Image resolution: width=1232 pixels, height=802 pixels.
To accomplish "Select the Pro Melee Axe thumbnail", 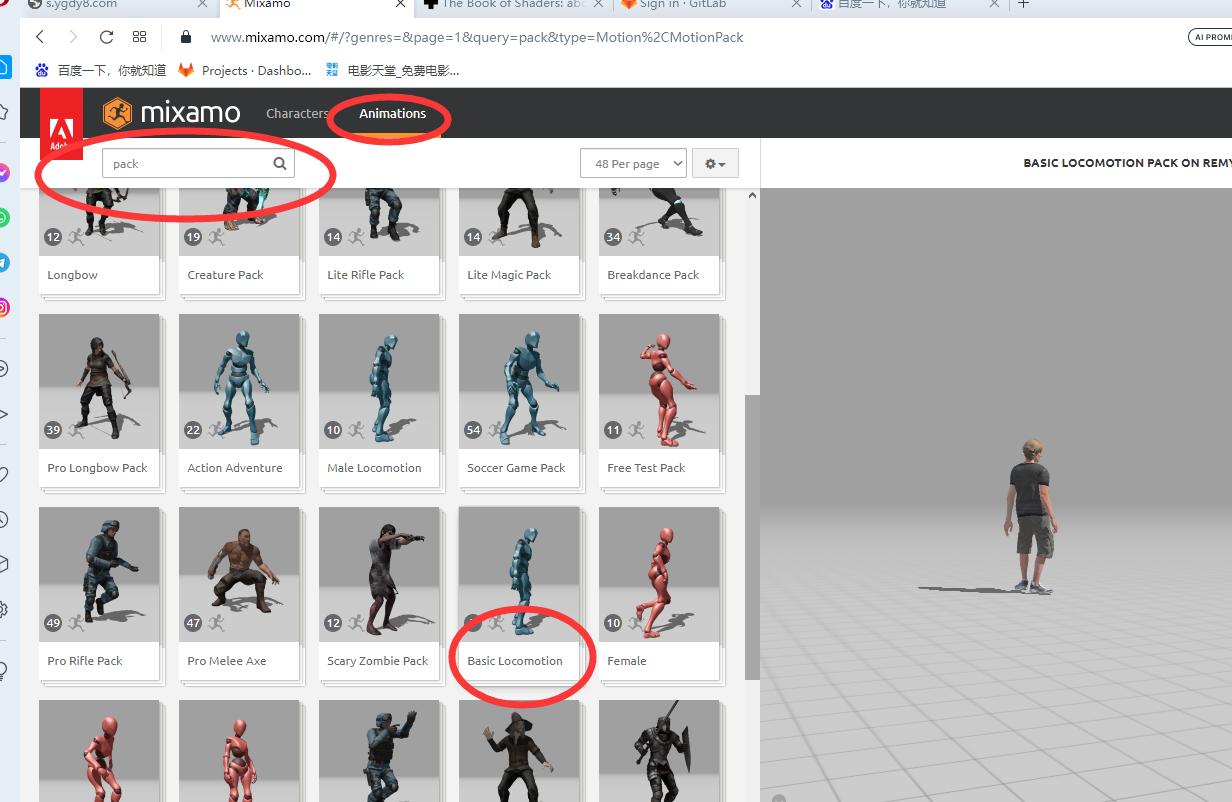I will [239, 575].
